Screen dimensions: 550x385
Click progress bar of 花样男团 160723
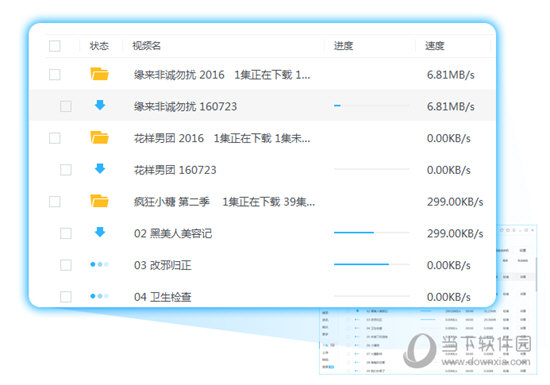371,169
